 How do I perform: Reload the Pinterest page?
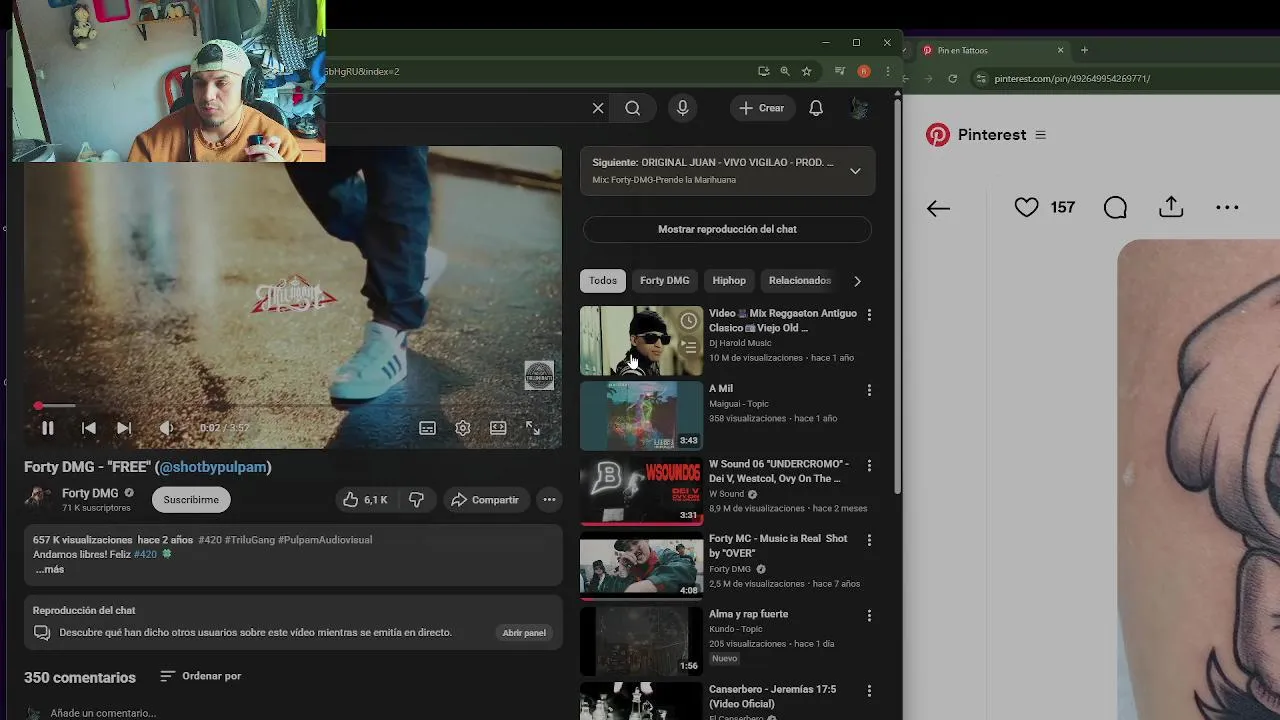point(952,78)
